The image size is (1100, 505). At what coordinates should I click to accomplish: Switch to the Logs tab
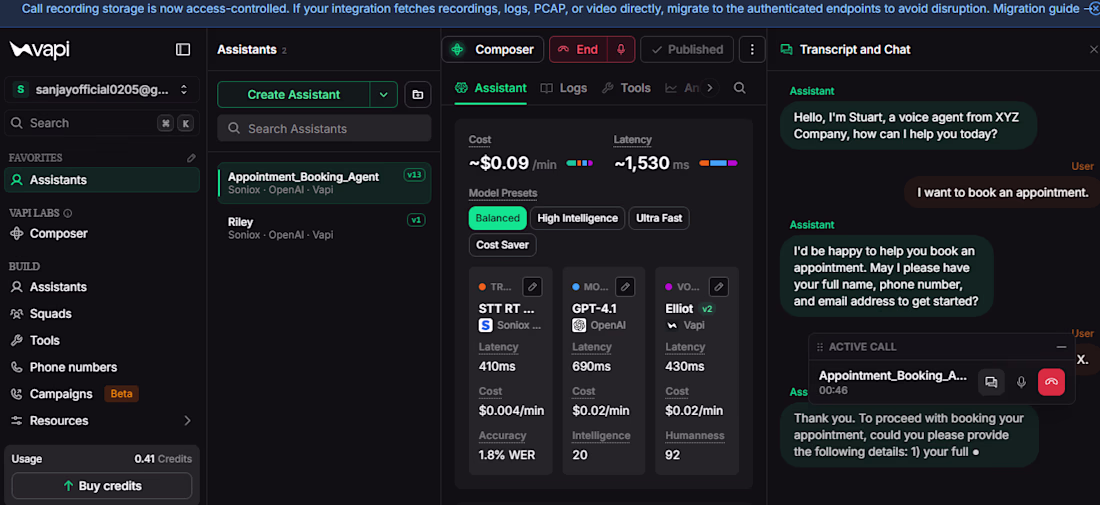pos(563,88)
